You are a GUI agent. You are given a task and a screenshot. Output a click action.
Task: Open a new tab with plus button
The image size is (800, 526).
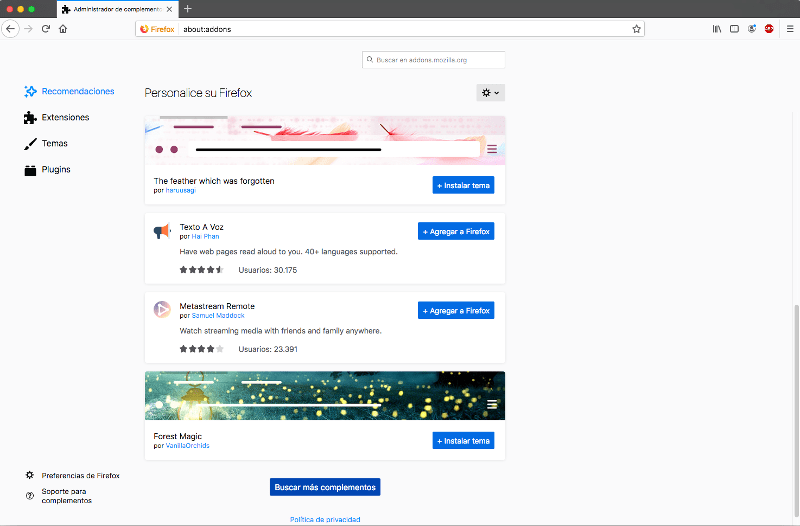pos(188,9)
